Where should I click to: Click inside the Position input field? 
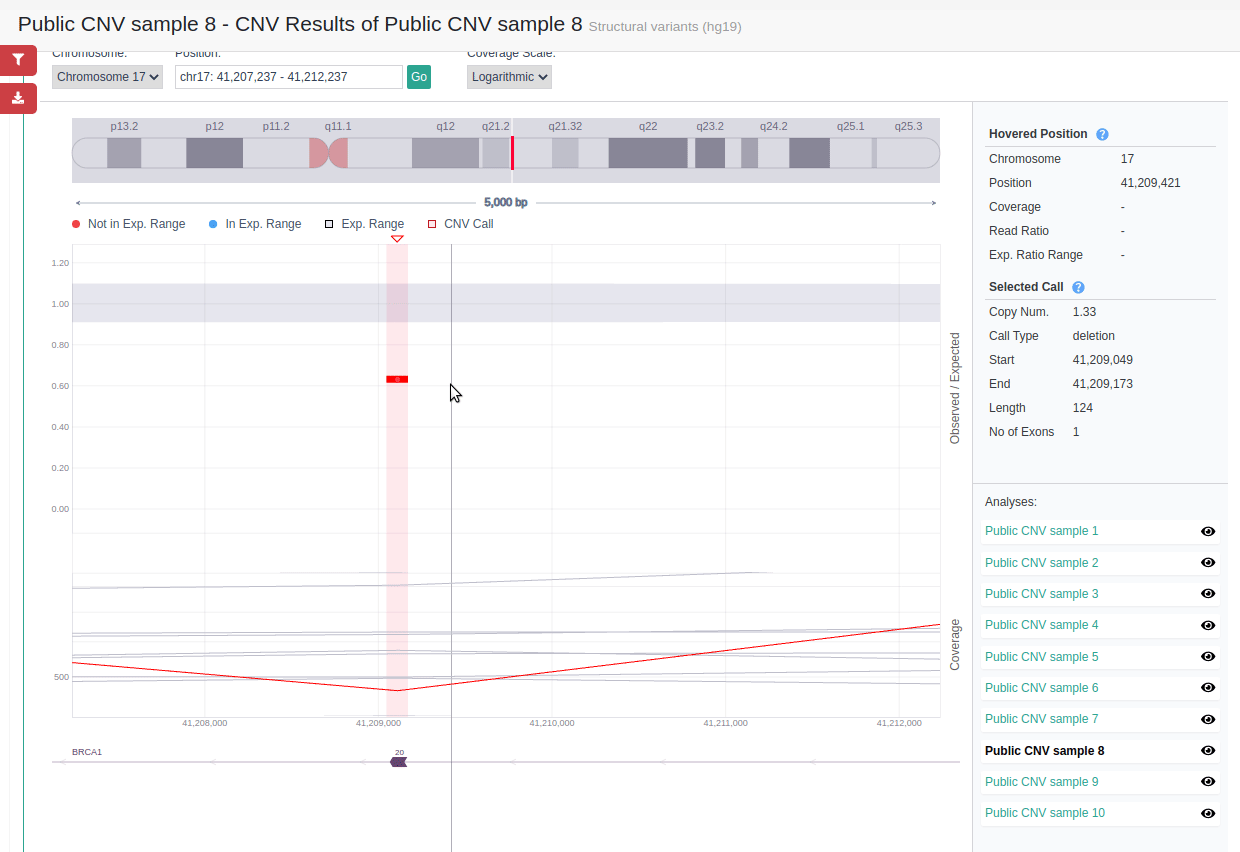click(x=288, y=76)
